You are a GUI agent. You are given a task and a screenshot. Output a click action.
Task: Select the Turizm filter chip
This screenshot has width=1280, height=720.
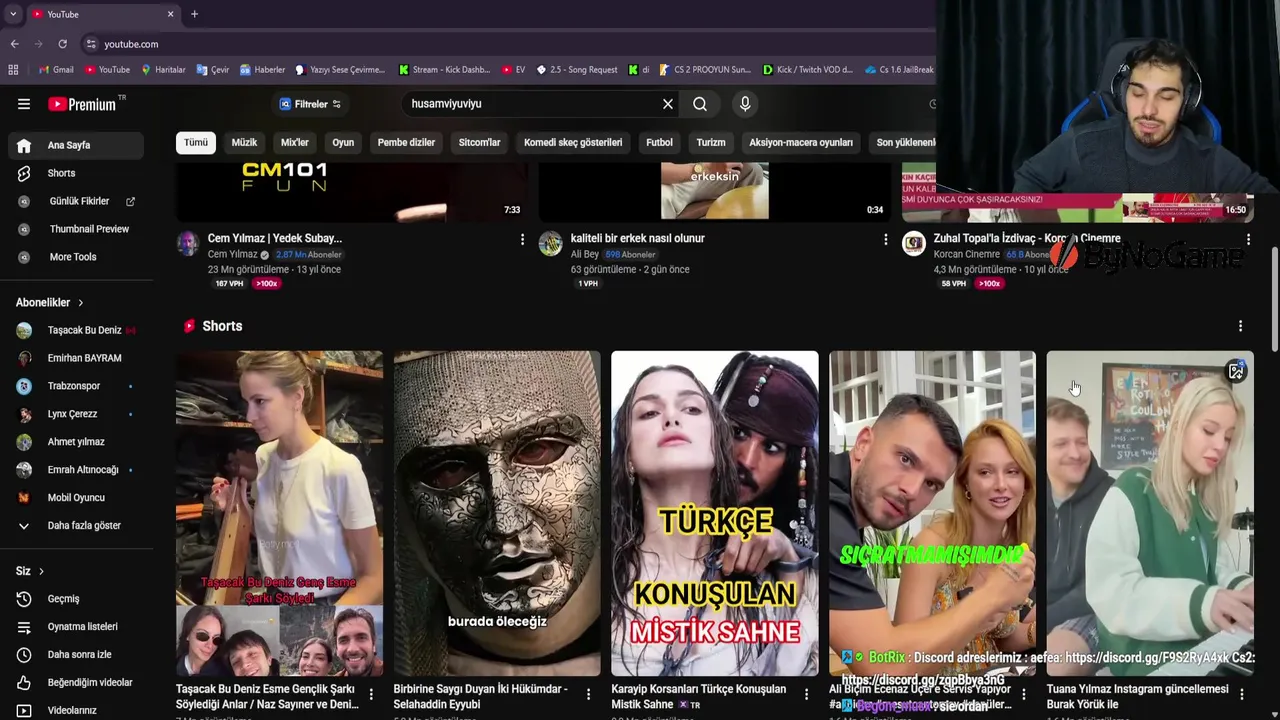pos(711,142)
